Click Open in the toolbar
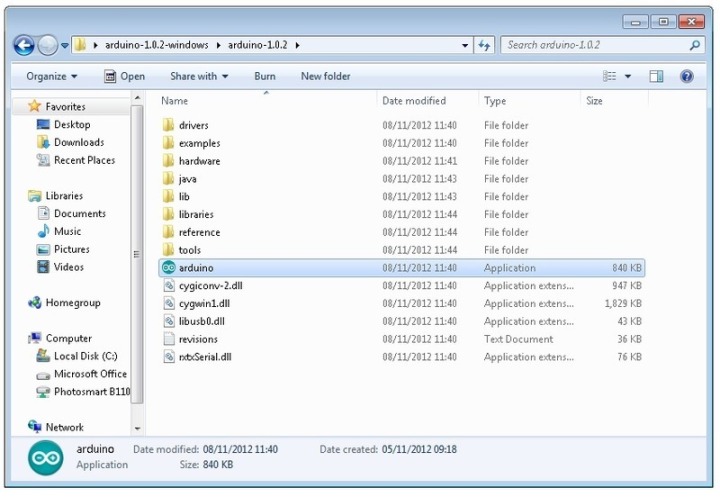The height and width of the screenshot is (497, 720). pos(124,76)
